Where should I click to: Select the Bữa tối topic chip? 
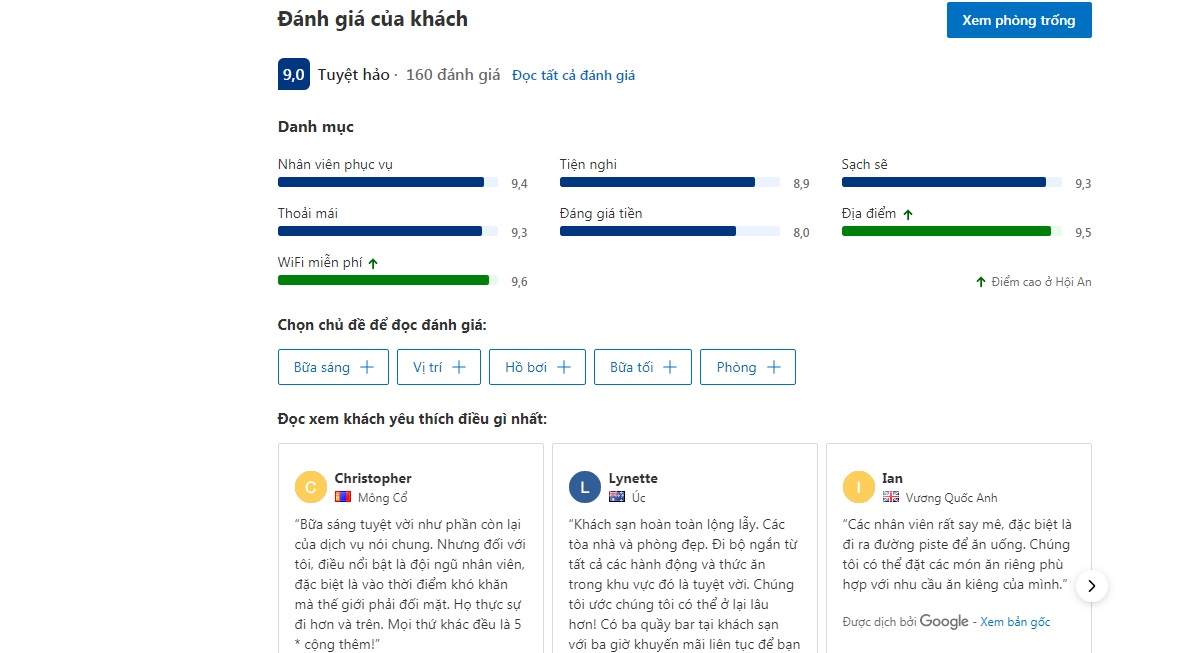point(643,367)
